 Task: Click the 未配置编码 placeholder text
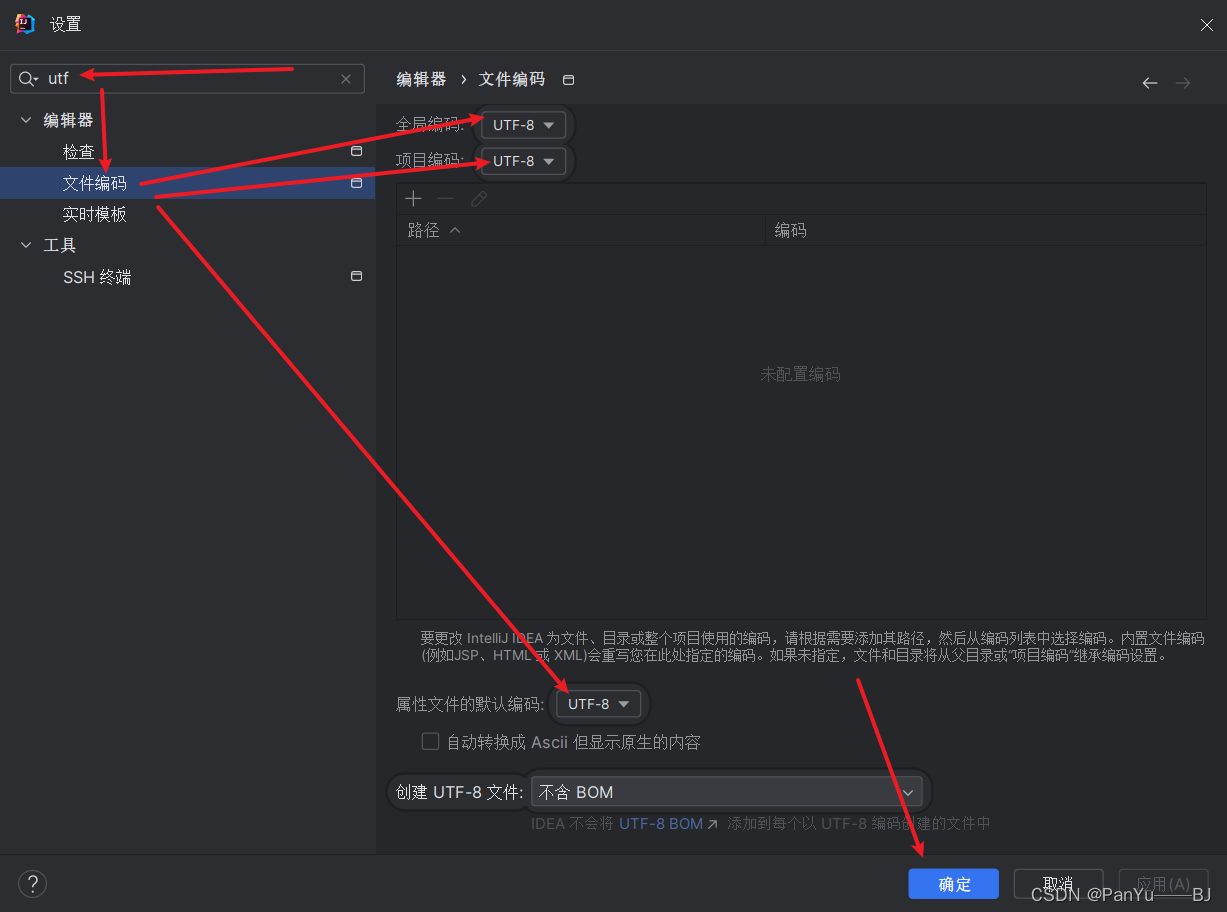[x=800, y=374]
